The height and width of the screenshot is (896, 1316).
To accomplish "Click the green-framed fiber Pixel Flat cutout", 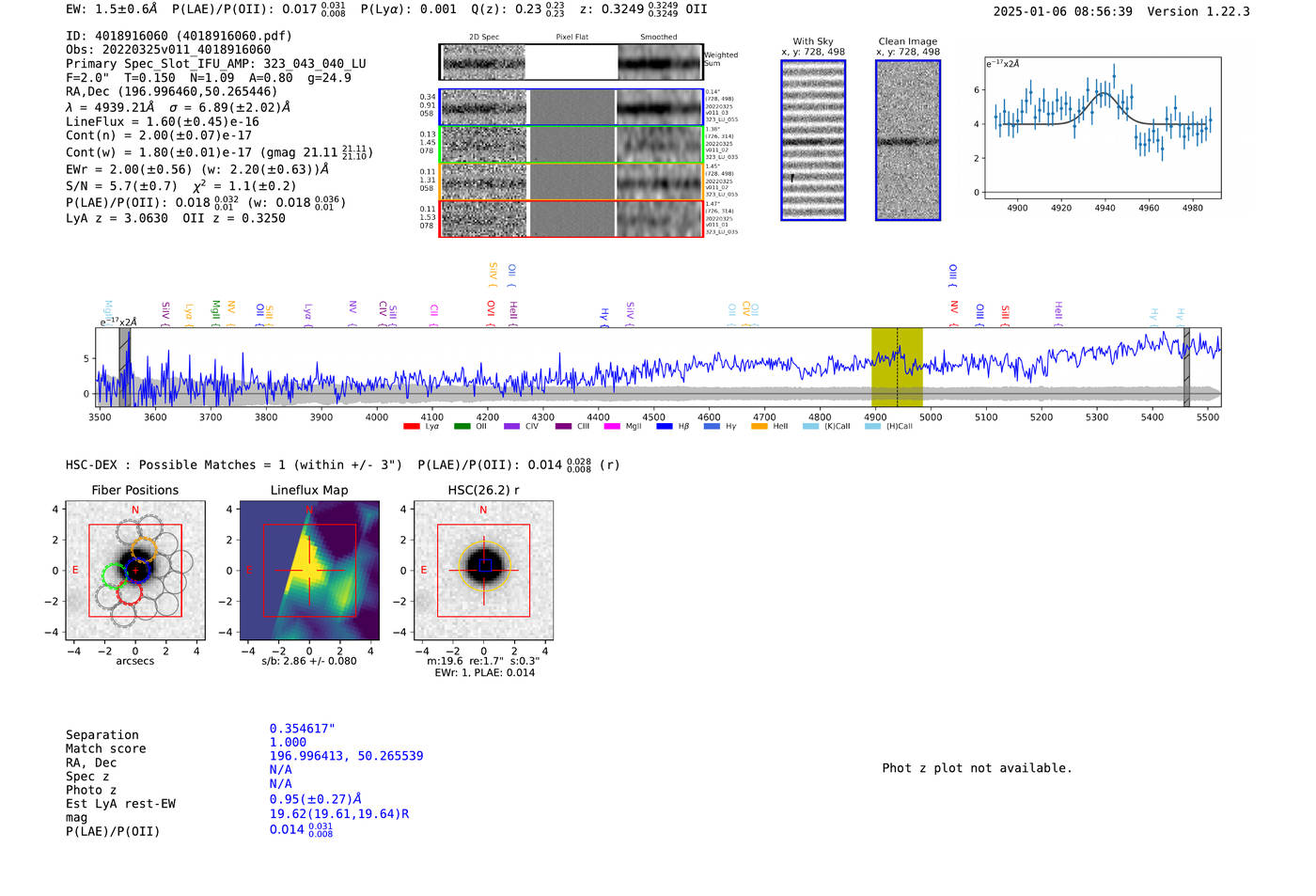I will coord(572,145).
